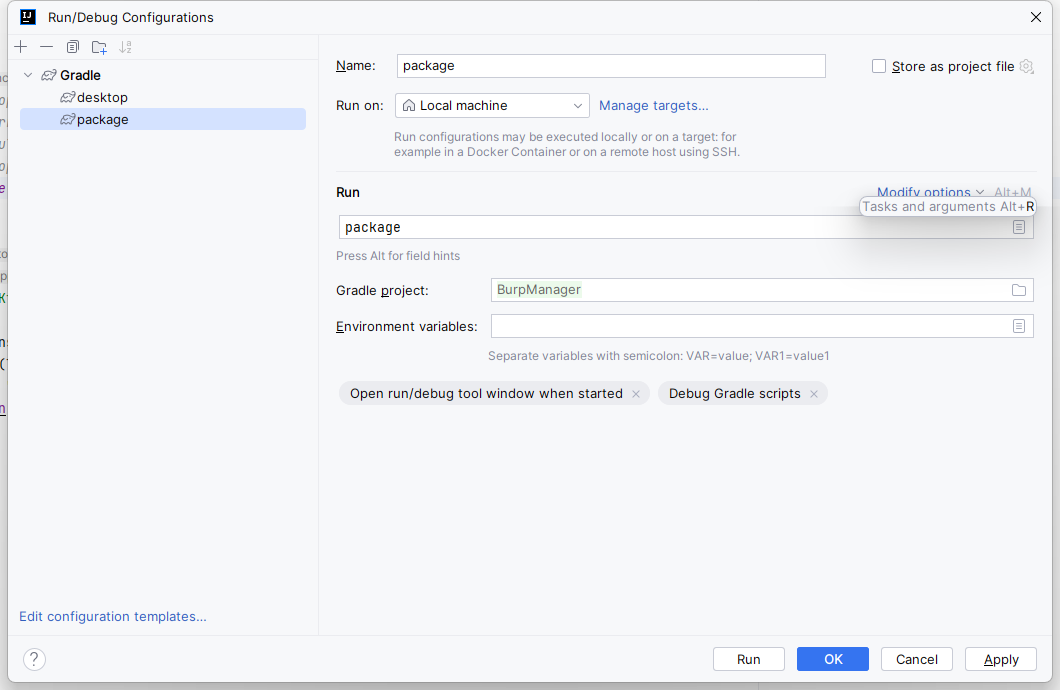Click the Manage targets link

653,105
